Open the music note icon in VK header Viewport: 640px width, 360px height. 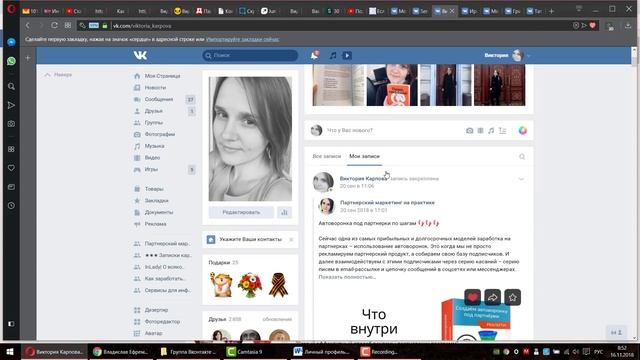(x=333, y=55)
